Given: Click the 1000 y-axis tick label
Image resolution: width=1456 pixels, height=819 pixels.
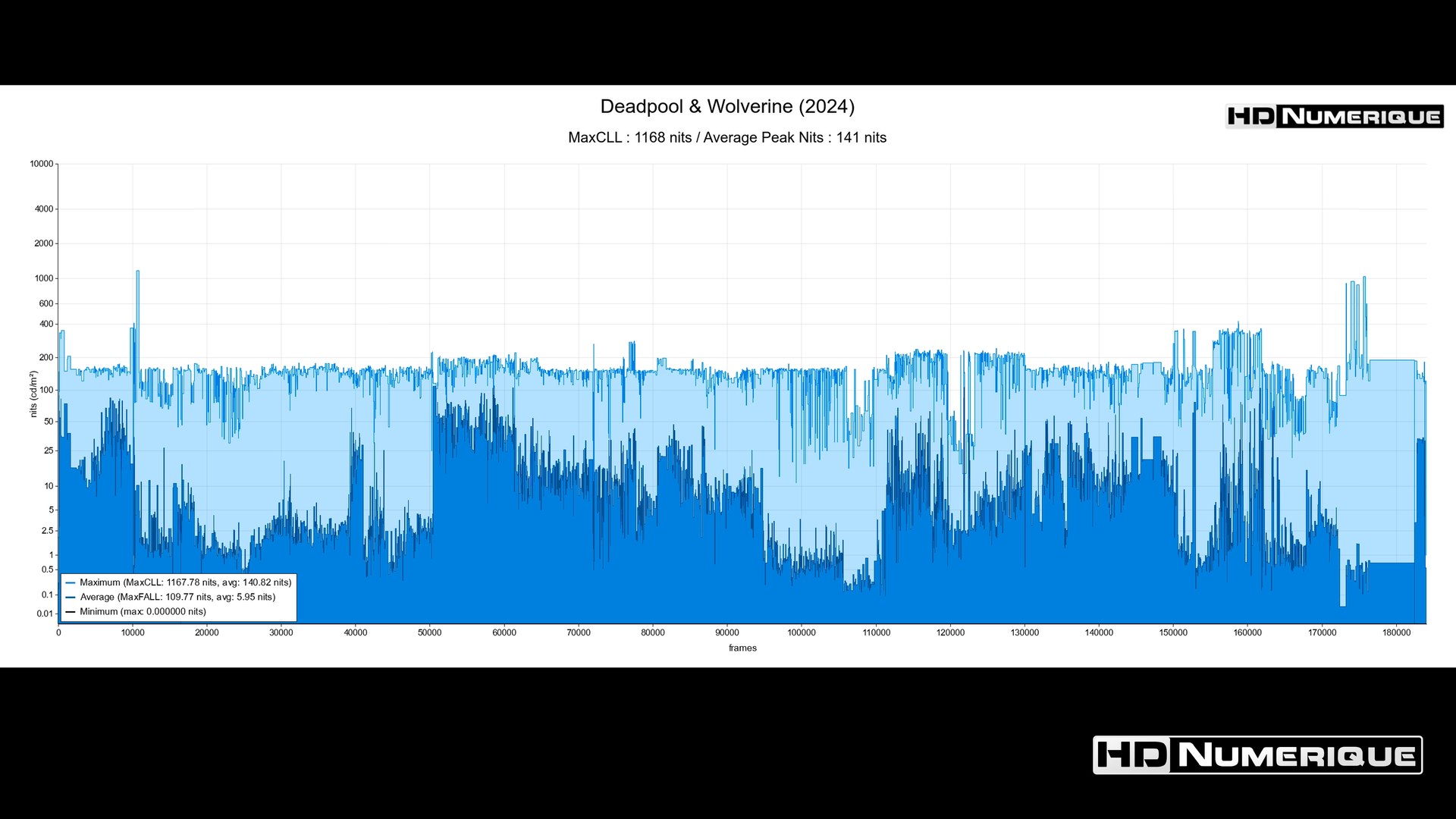Looking at the screenshot, I should [44, 278].
